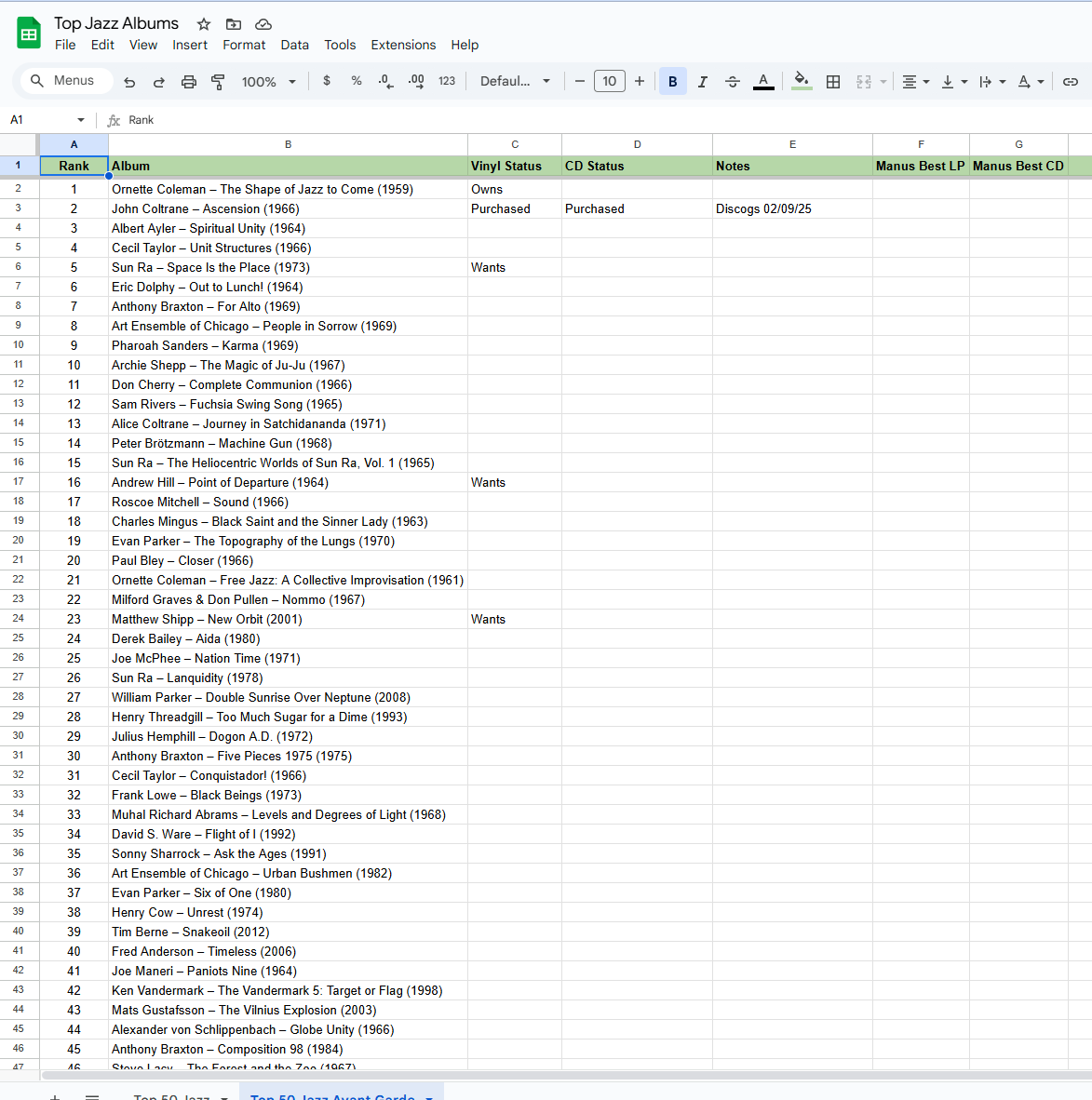Open text rotation dropdown
Screen dimensions: 1092x1100
(1031, 82)
